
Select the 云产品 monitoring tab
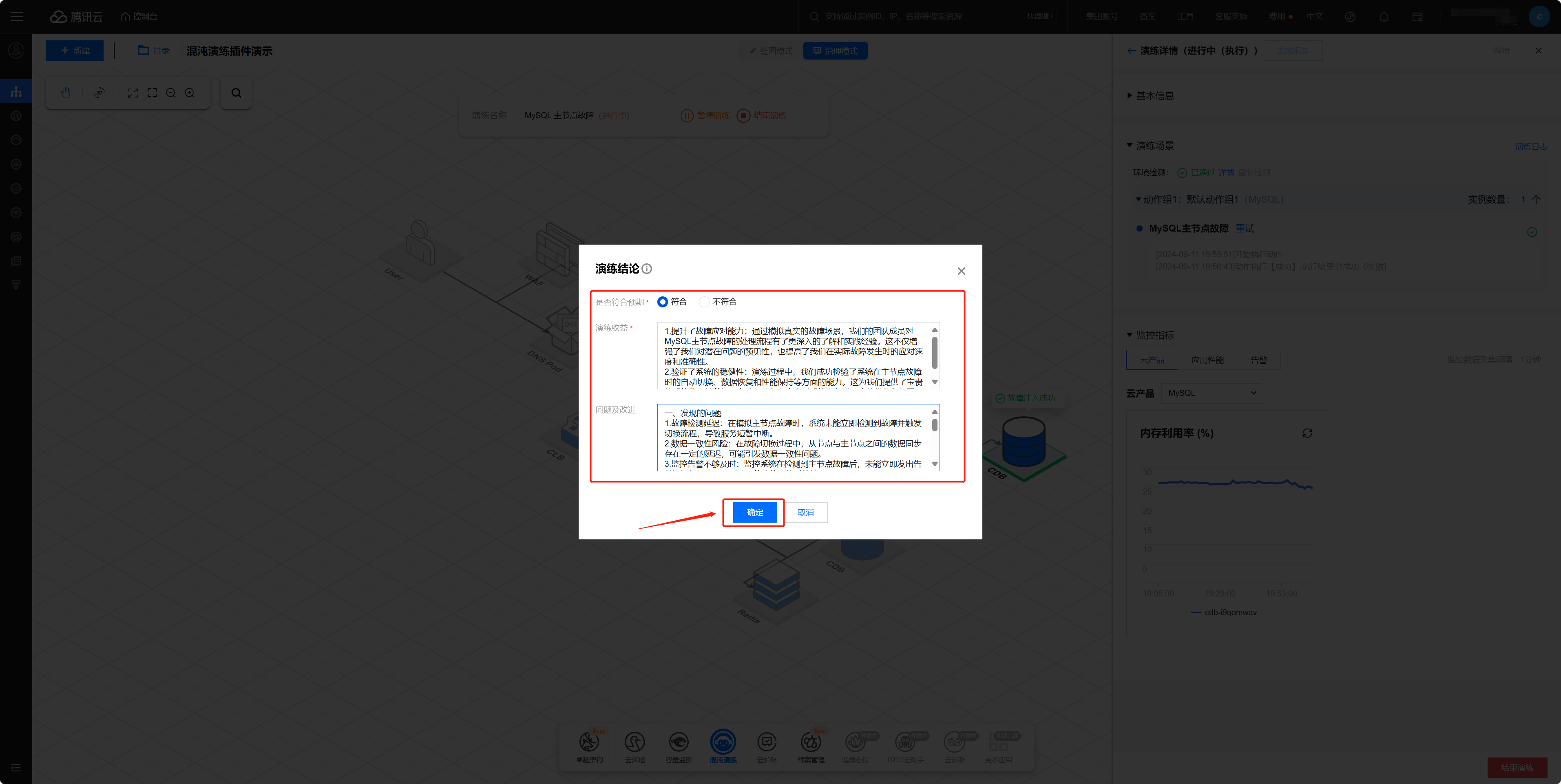point(1152,360)
